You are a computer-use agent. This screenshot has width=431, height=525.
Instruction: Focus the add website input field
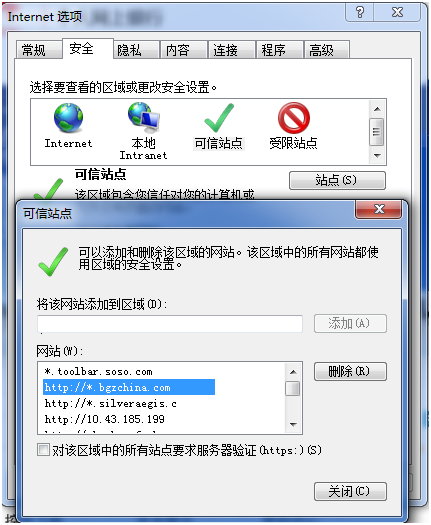coord(170,324)
